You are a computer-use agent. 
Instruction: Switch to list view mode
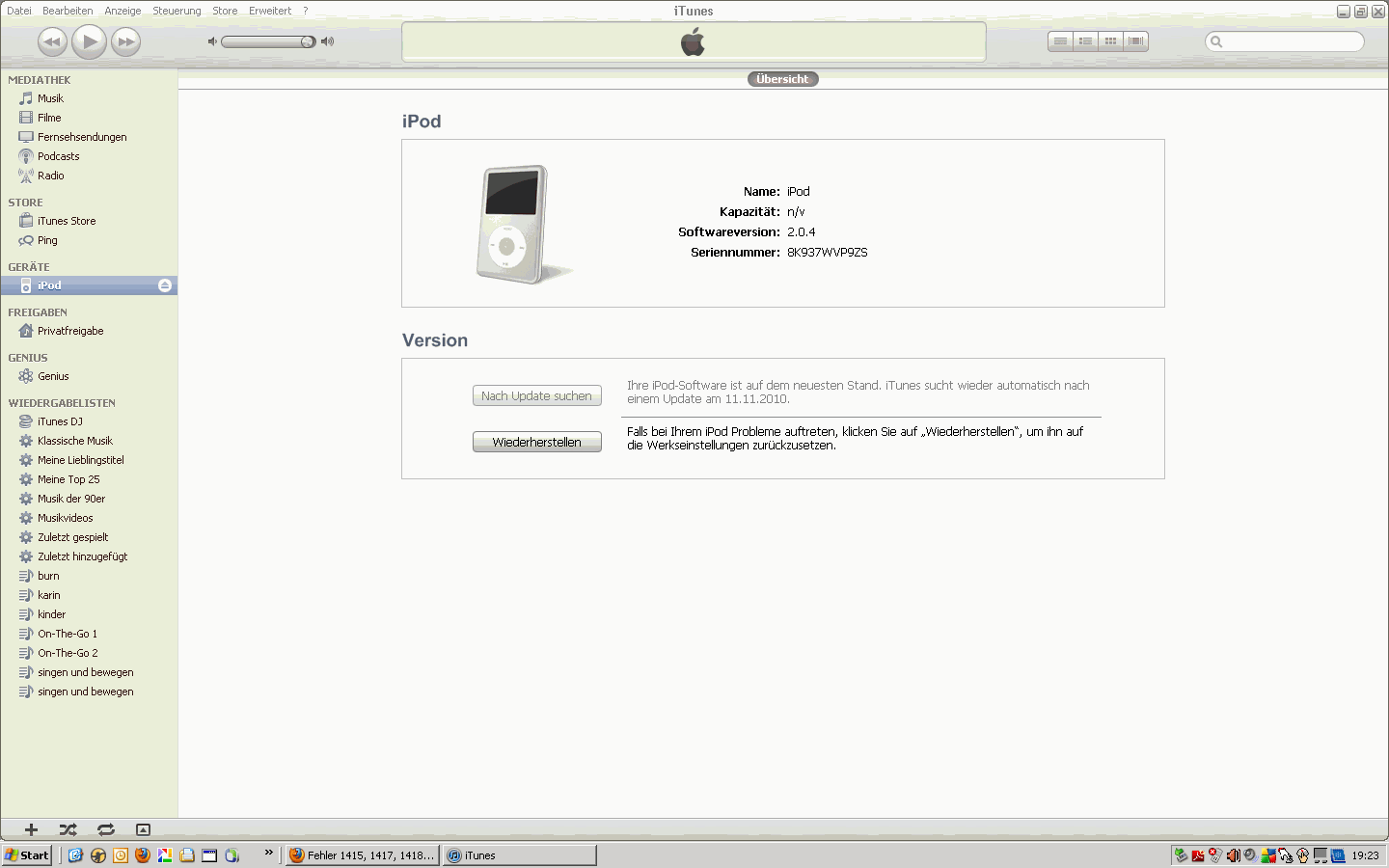tap(1060, 41)
